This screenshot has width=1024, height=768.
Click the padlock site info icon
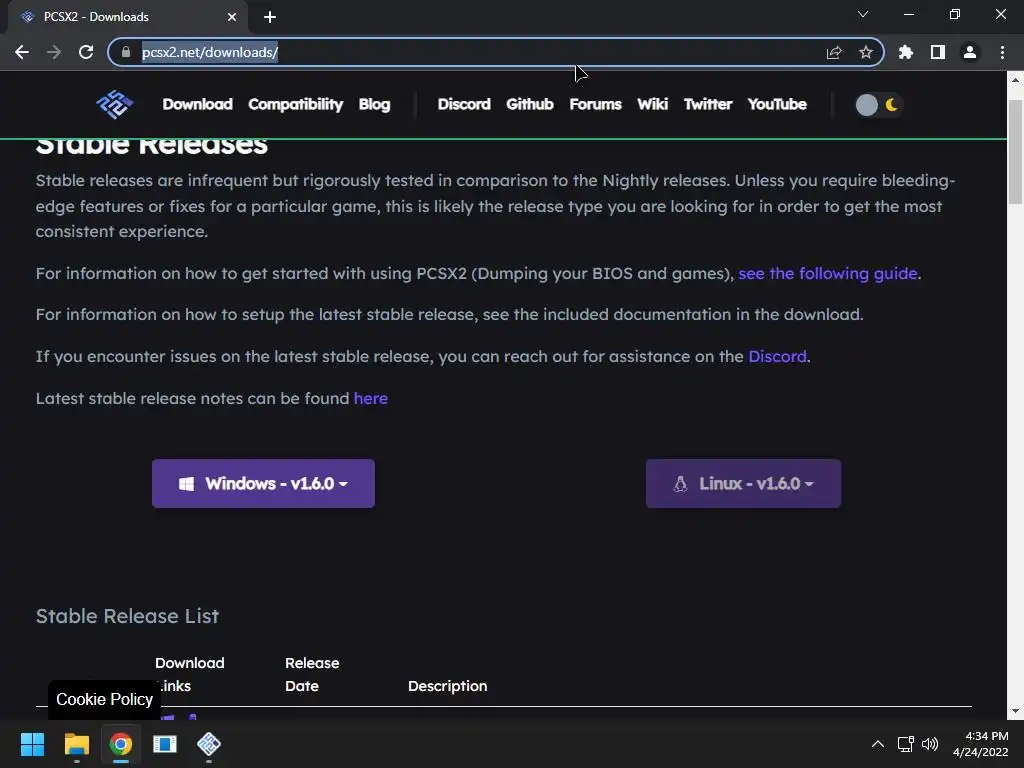coord(126,52)
